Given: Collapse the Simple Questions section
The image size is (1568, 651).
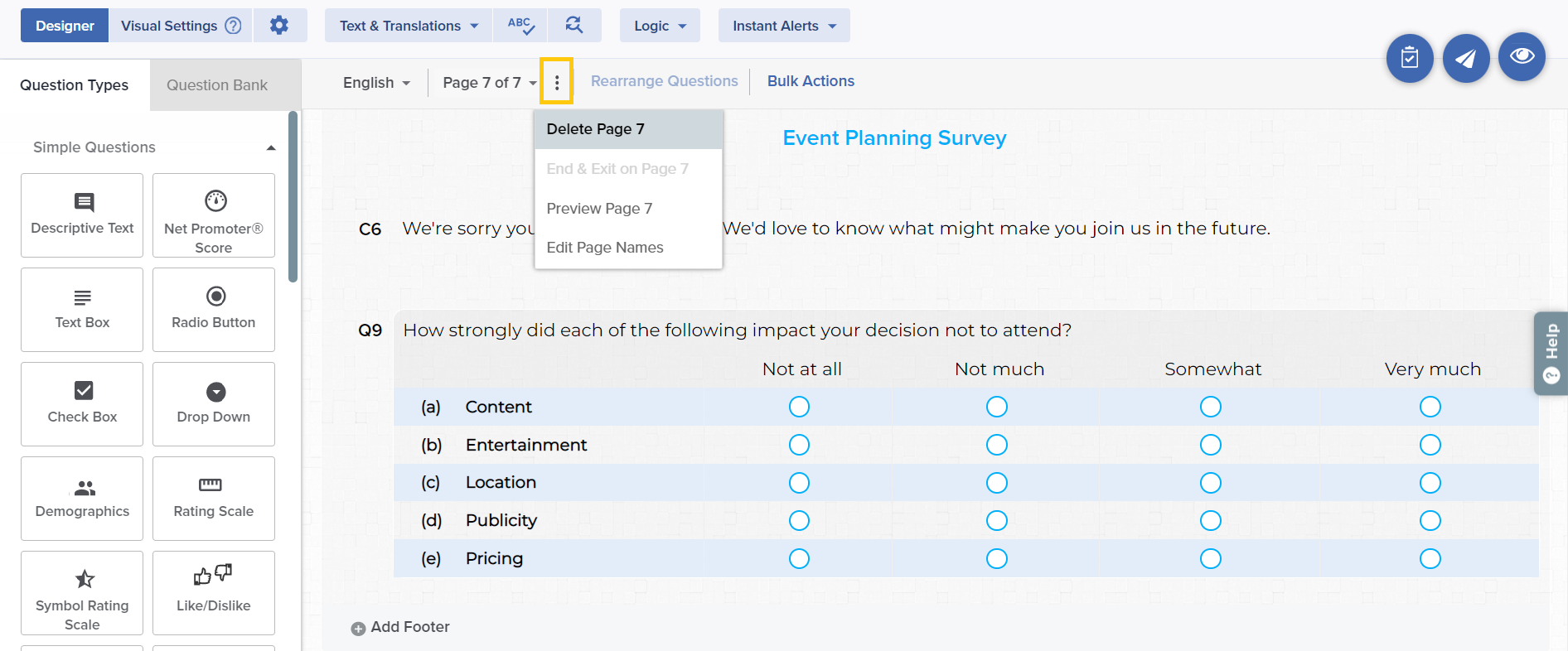Looking at the screenshot, I should coord(270,147).
